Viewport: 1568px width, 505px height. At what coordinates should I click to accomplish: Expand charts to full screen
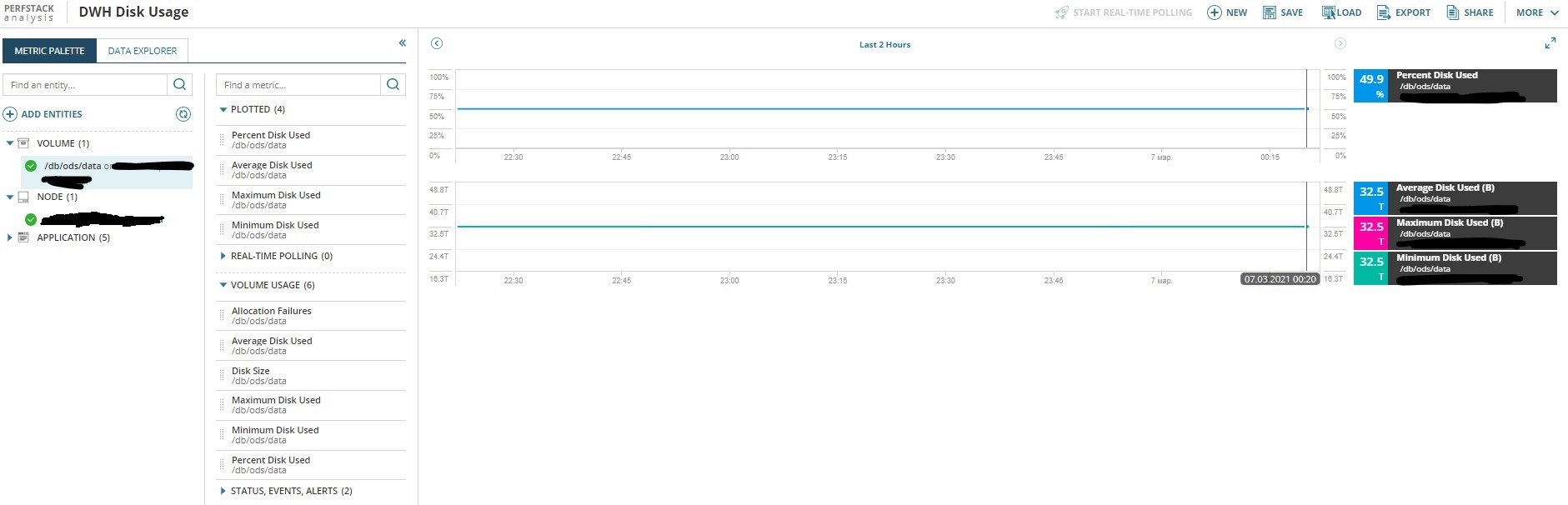click(x=1550, y=43)
